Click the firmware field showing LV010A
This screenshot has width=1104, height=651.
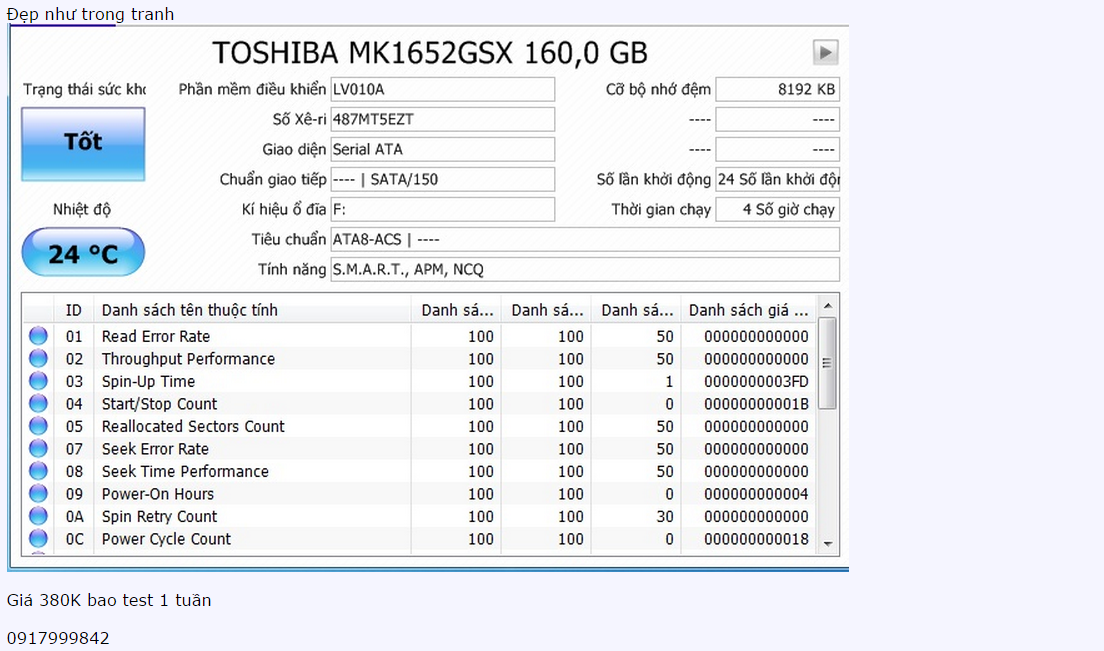coord(442,90)
